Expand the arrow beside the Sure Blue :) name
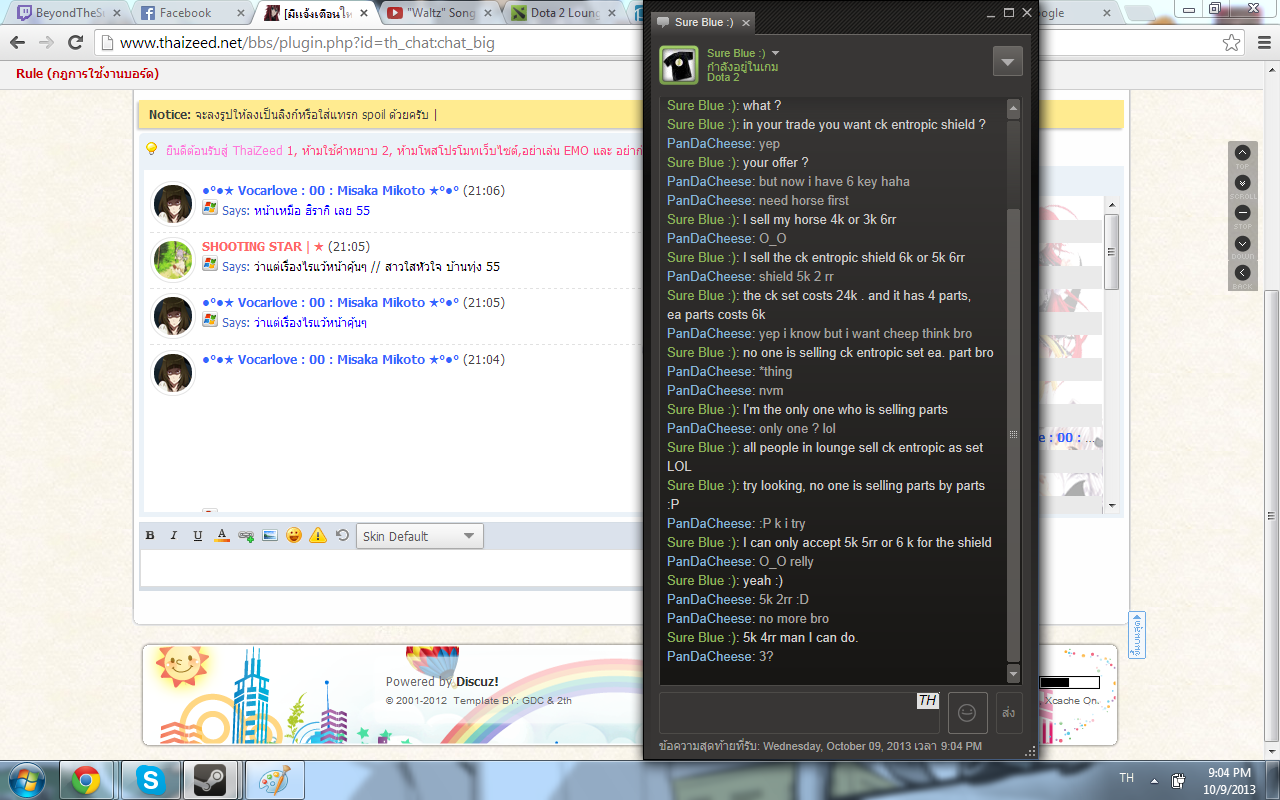The image size is (1280, 800). pos(775,53)
